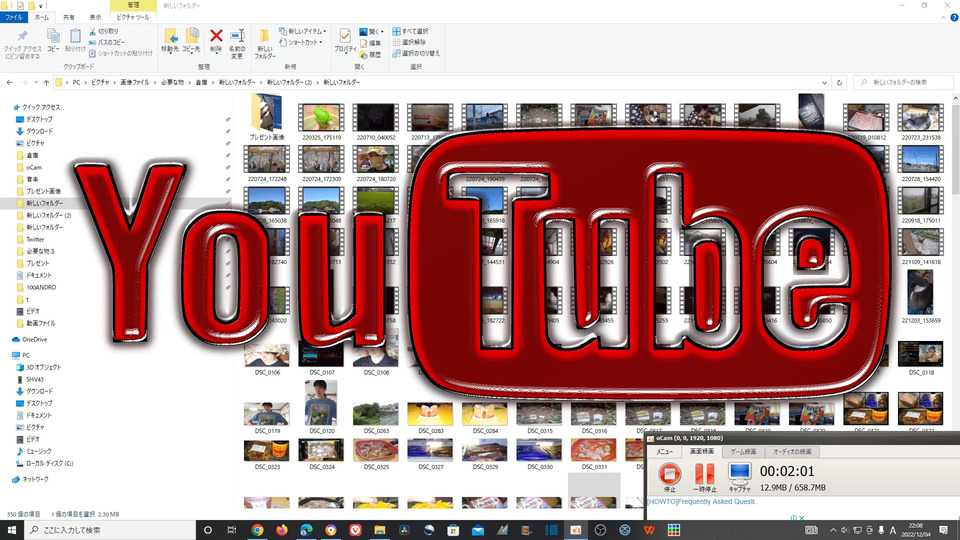960x540 pixels.
Task: Switch to oCam オーディオの録音 tab
Action: click(x=792, y=452)
